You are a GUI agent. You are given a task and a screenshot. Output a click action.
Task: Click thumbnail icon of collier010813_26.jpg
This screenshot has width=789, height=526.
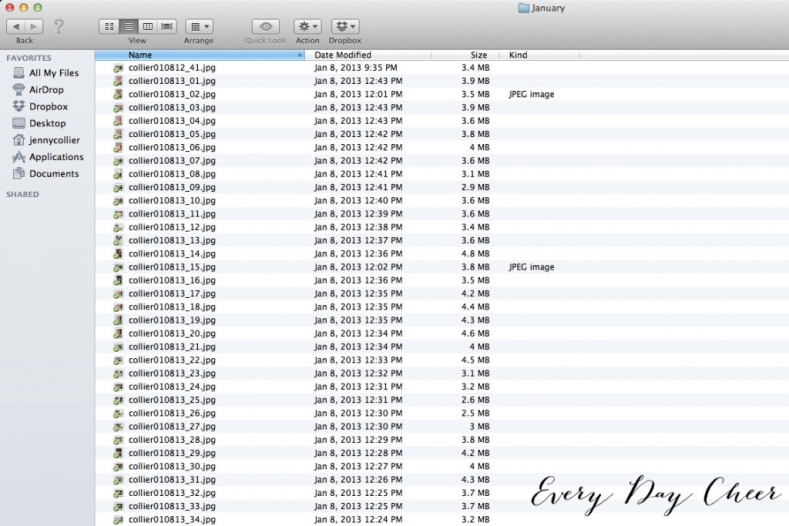point(118,413)
